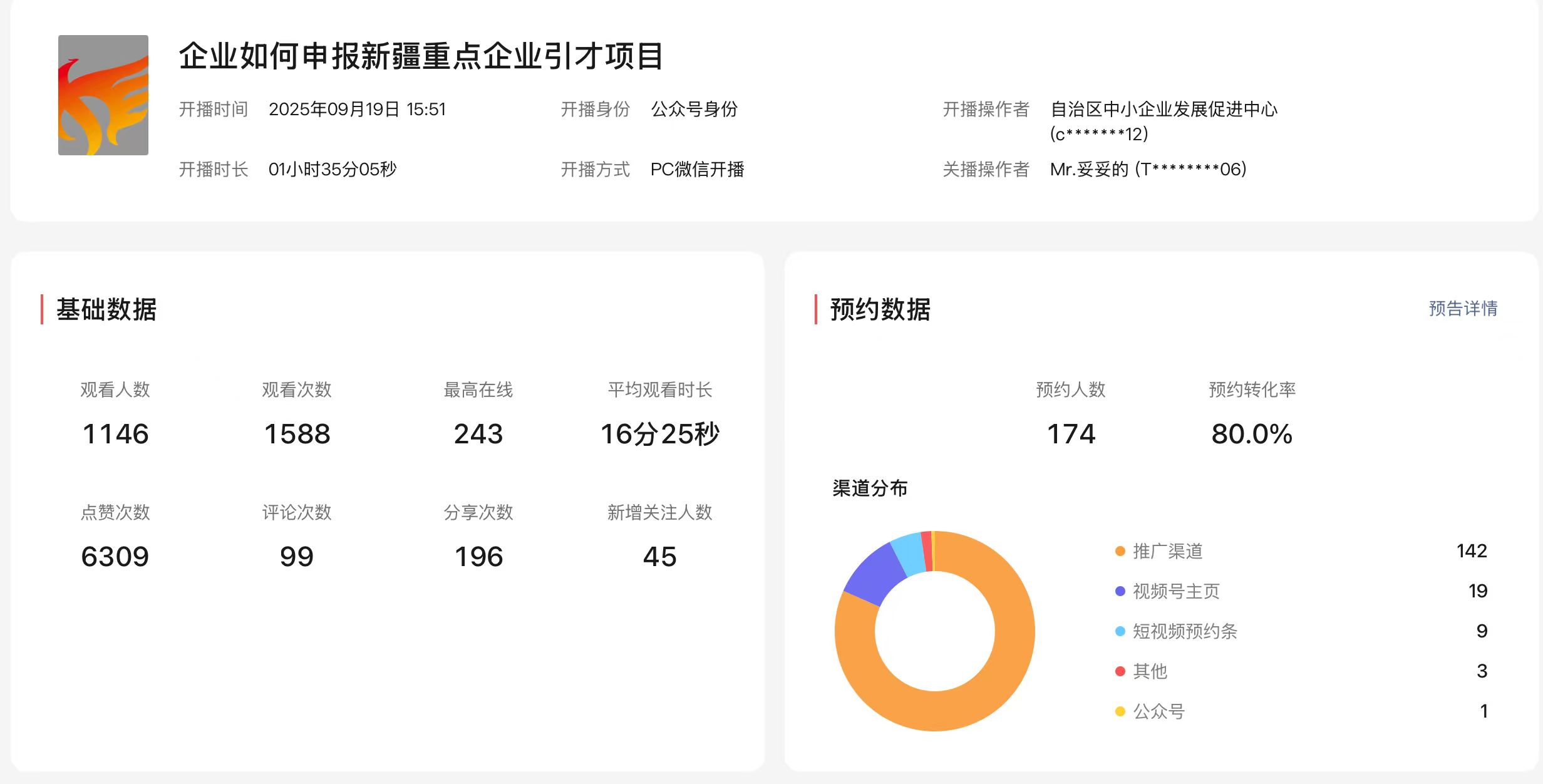Click the purple 视频号主页 legend dot

(x=1120, y=591)
